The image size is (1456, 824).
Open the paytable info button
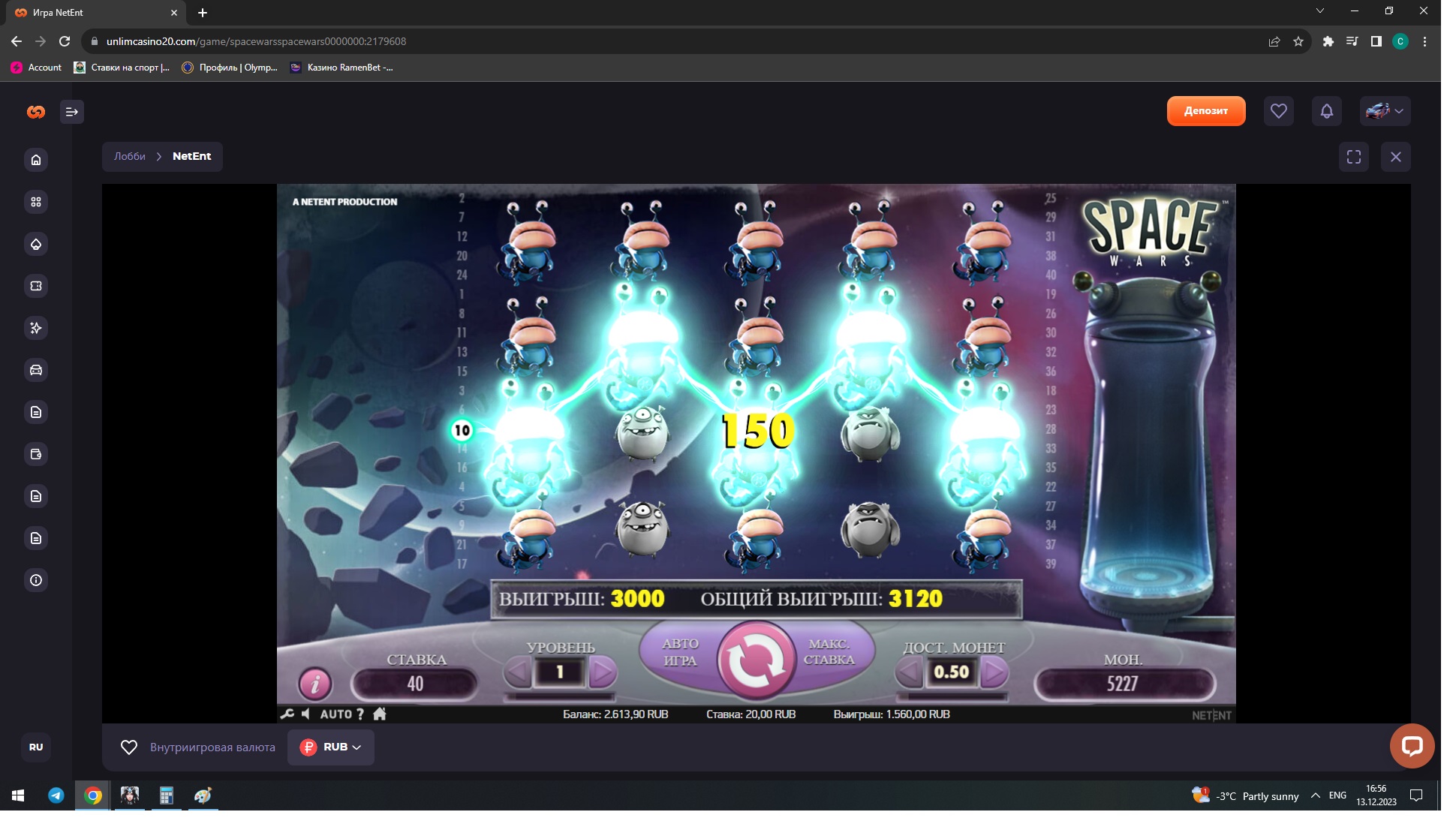(315, 683)
